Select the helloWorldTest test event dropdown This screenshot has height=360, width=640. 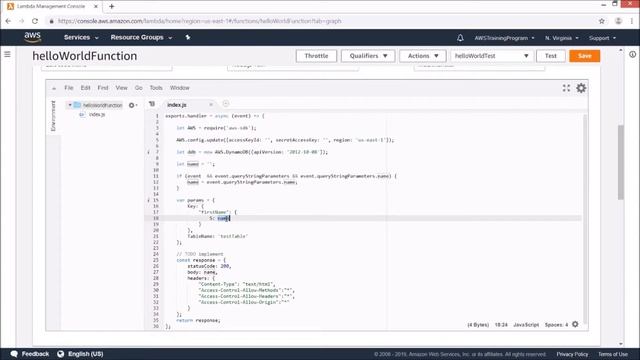(x=491, y=56)
